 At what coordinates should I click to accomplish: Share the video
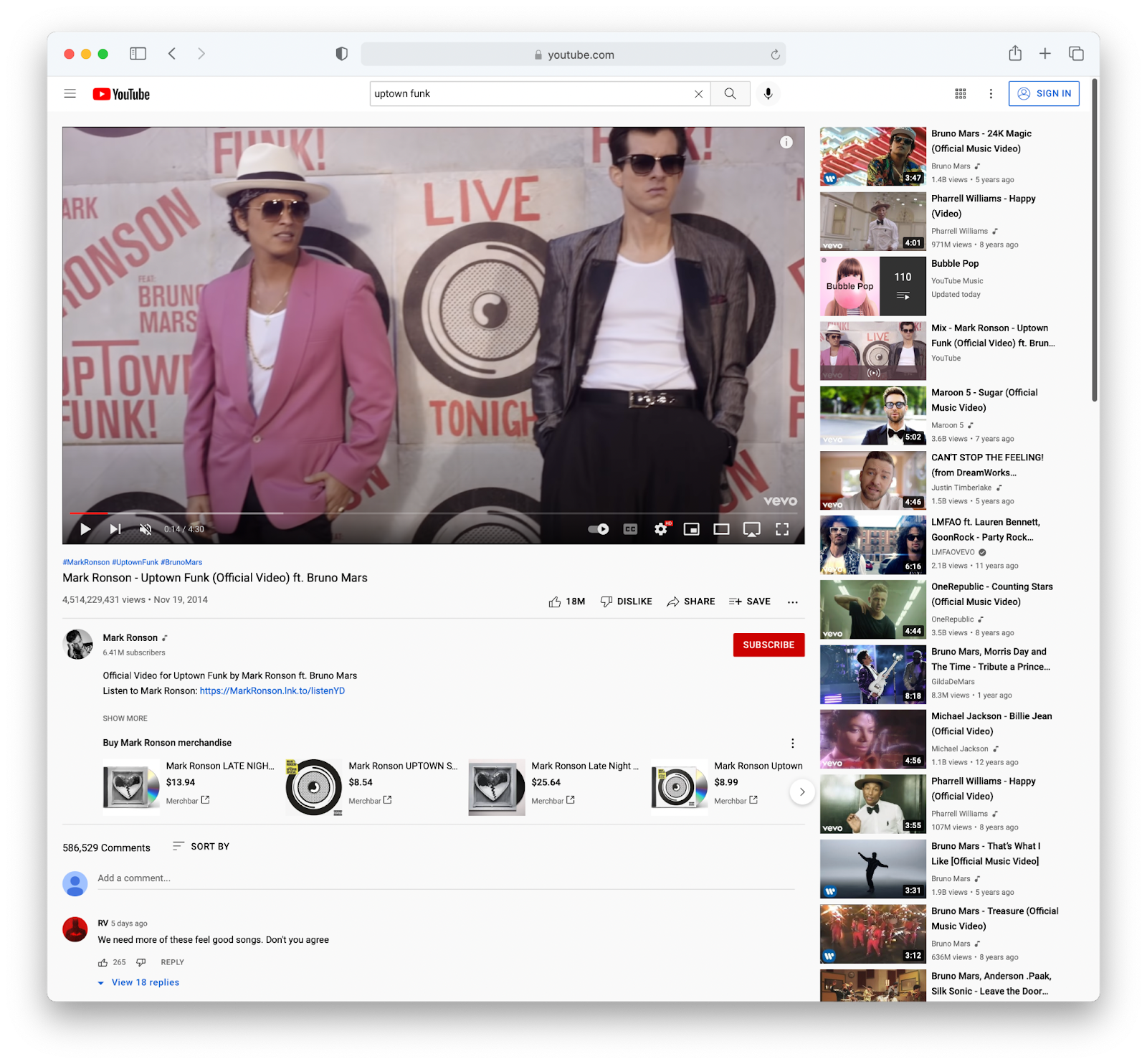pyautogui.click(x=691, y=602)
